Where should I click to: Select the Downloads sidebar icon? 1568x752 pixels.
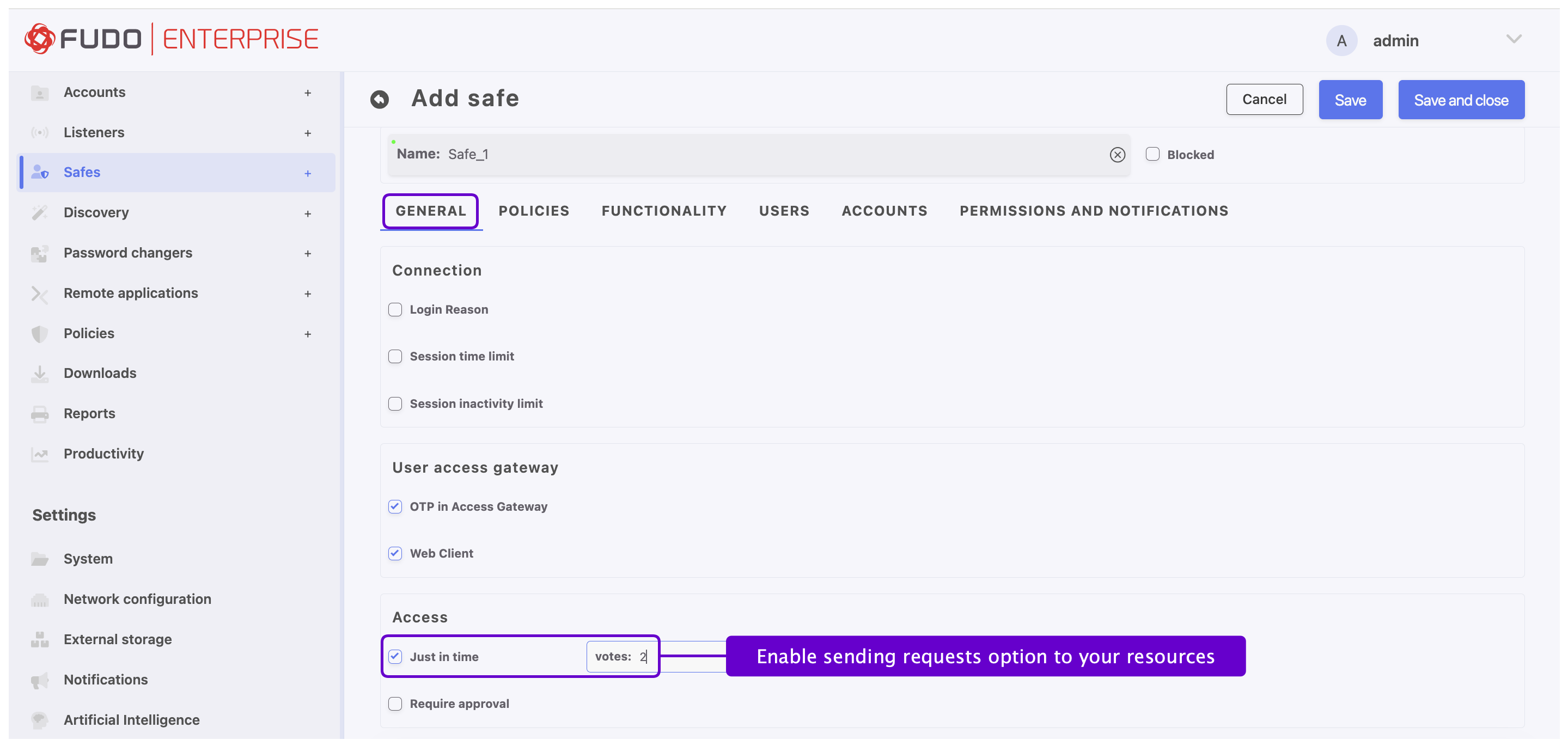point(40,373)
